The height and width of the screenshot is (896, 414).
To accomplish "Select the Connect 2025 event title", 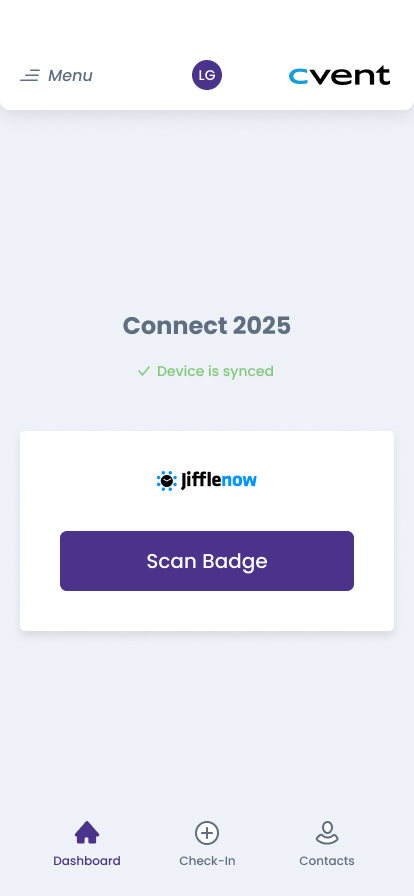I will coord(207,326).
